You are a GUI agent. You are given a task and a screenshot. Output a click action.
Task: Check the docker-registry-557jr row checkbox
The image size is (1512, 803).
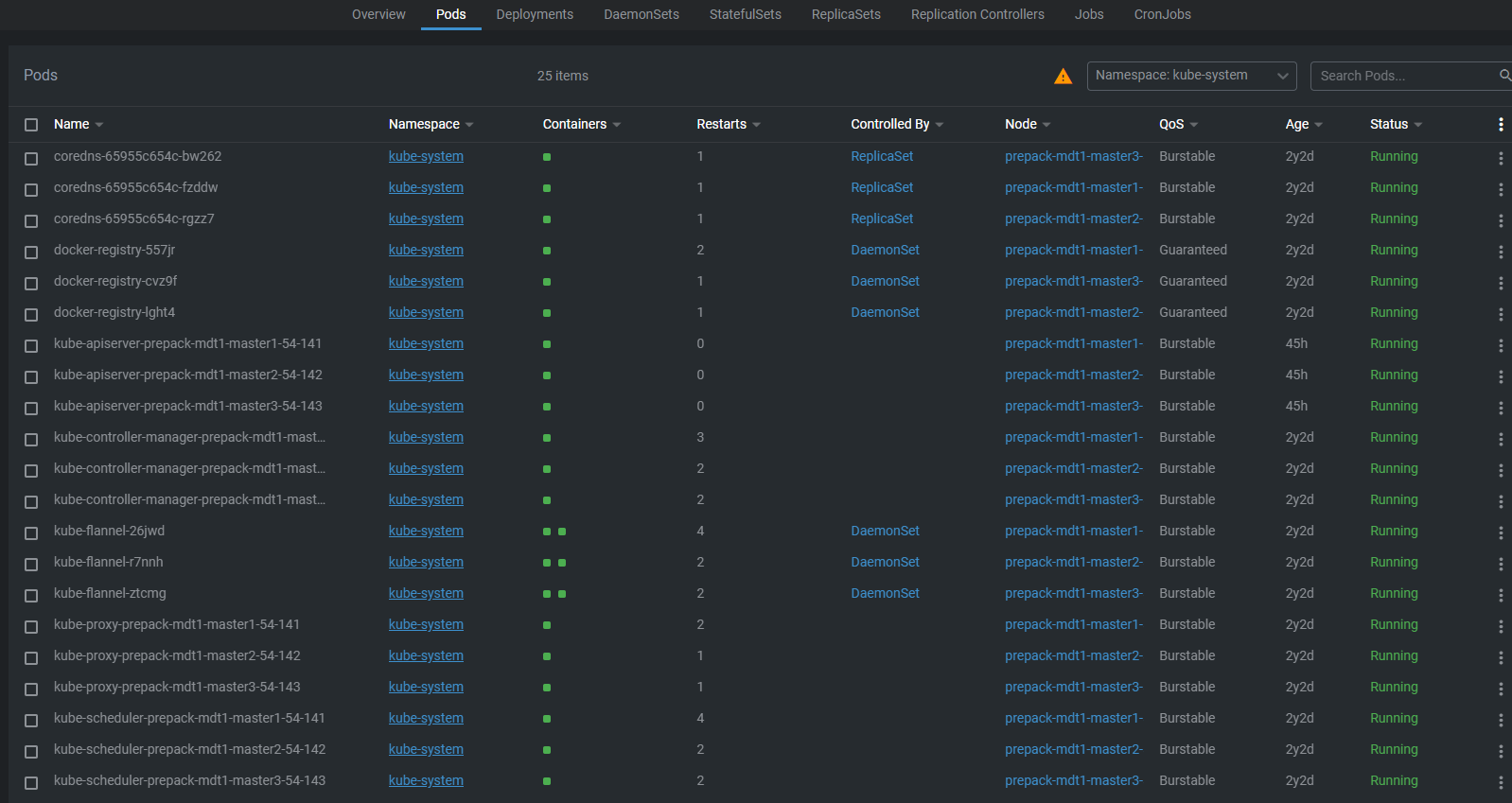pyautogui.click(x=31, y=252)
